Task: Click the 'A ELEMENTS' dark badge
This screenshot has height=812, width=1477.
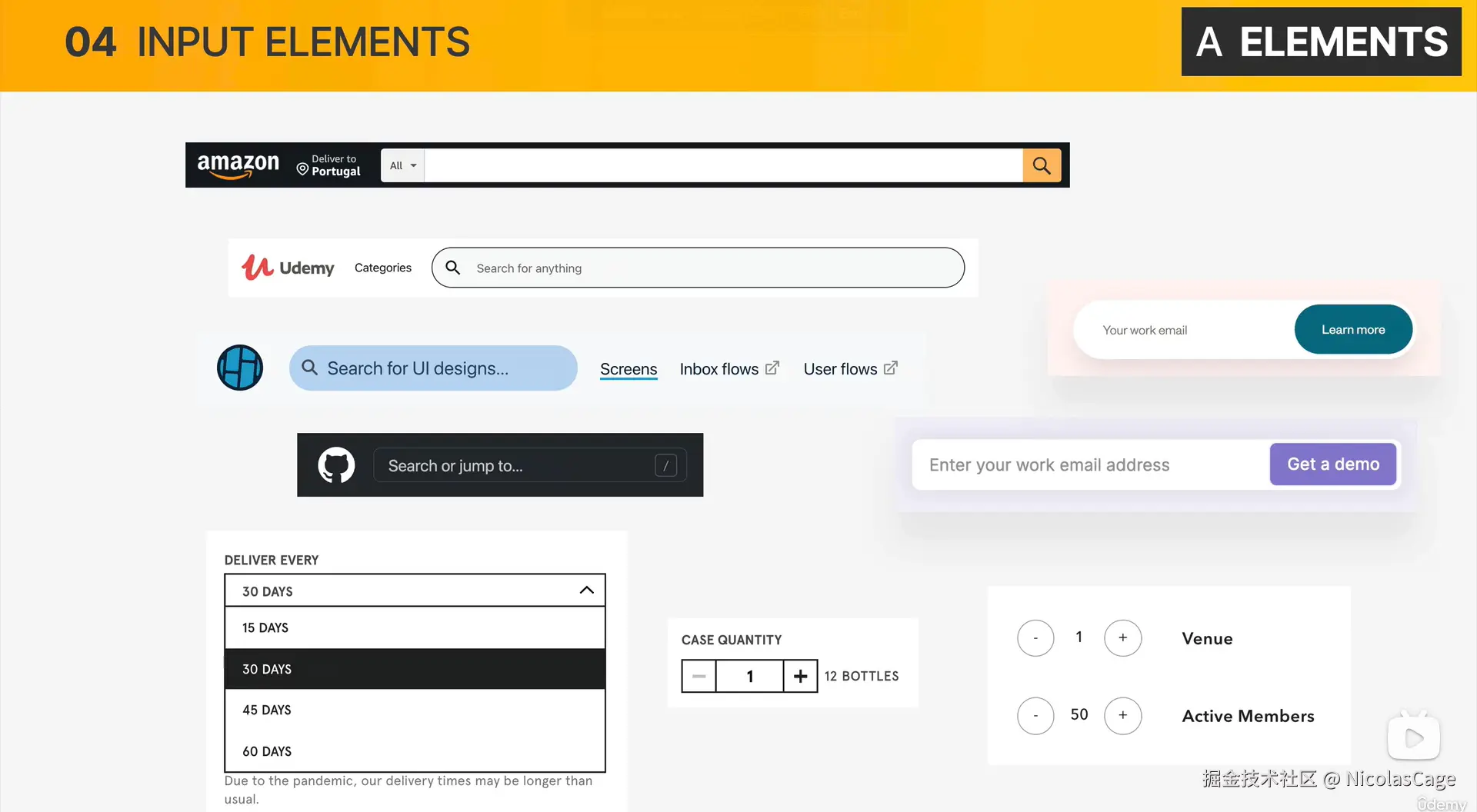Action: click(x=1322, y=42)
